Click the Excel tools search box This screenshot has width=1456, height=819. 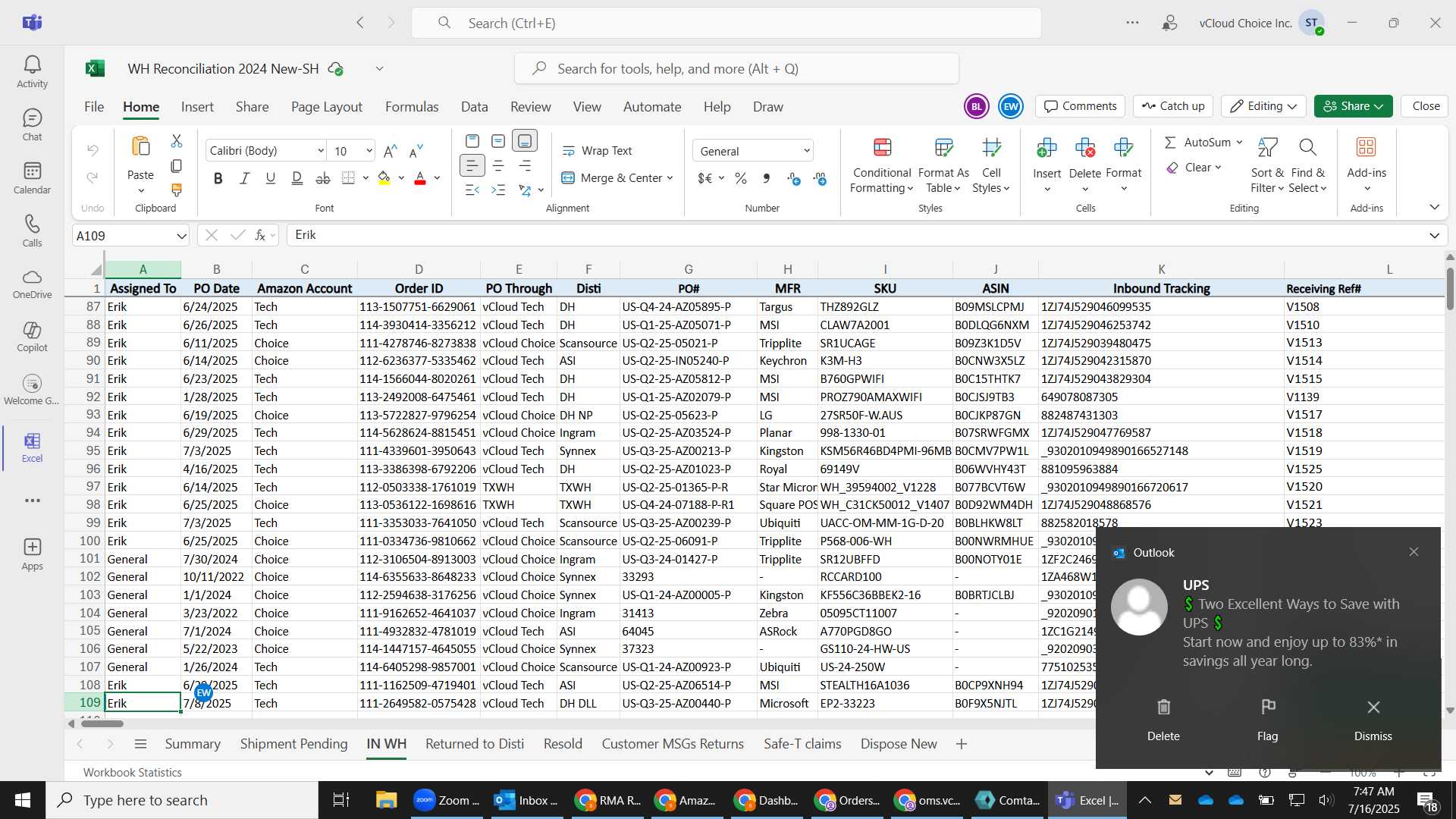[736, 69]
